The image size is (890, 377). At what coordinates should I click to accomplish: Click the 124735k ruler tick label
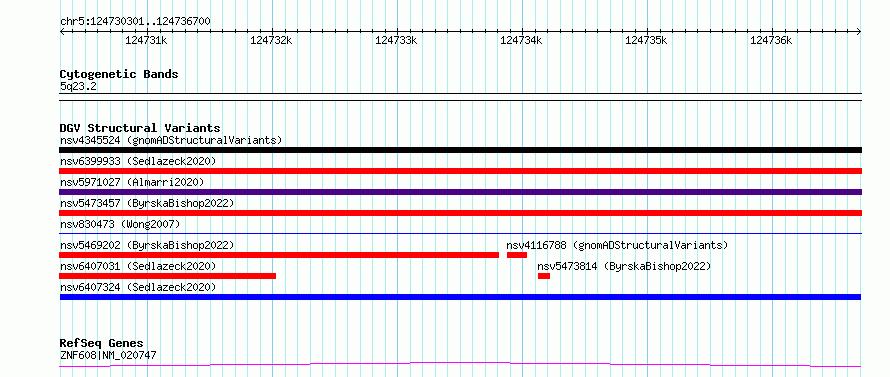pos(646,40)
